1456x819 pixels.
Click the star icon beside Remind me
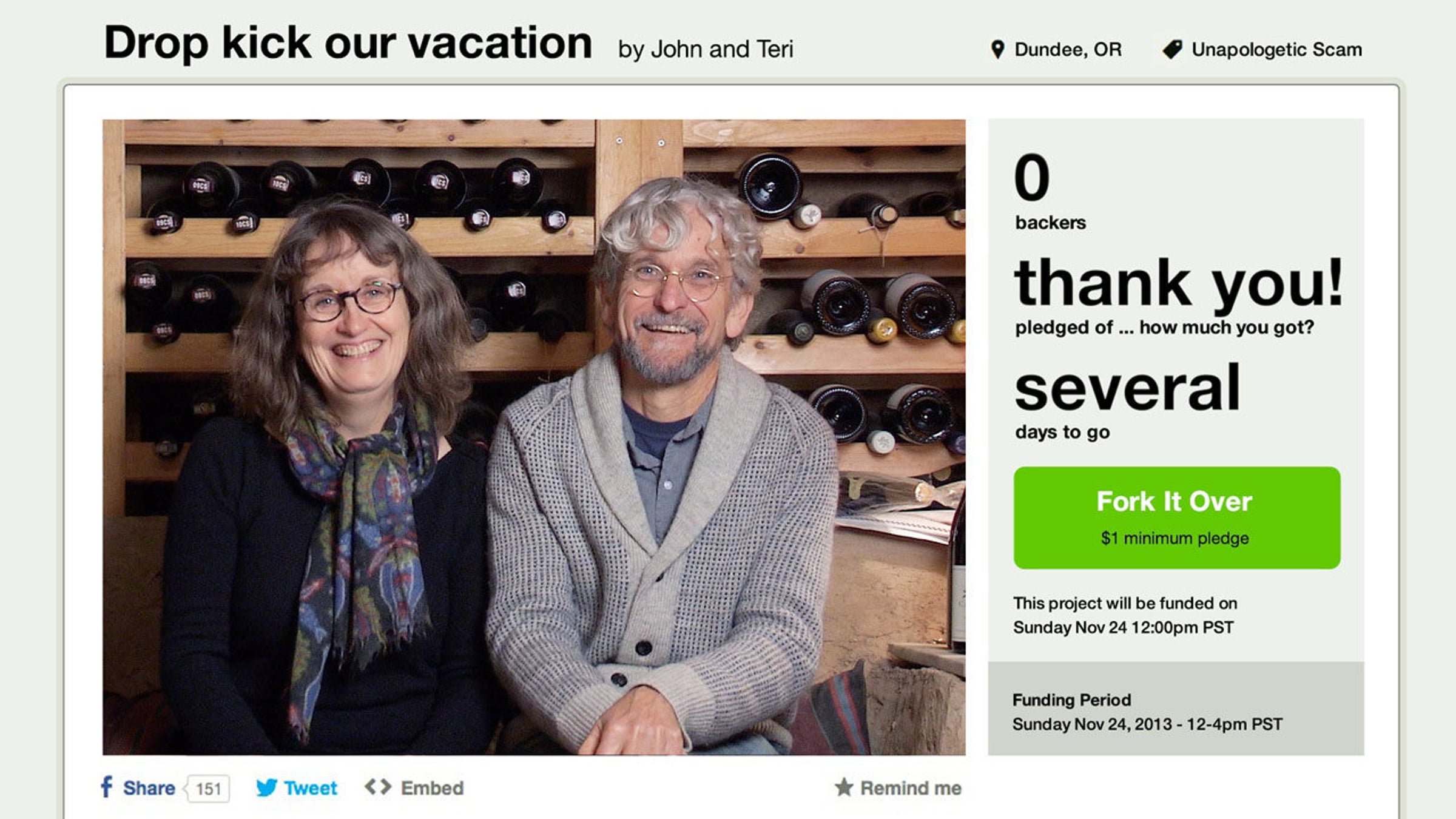(844, 787)
